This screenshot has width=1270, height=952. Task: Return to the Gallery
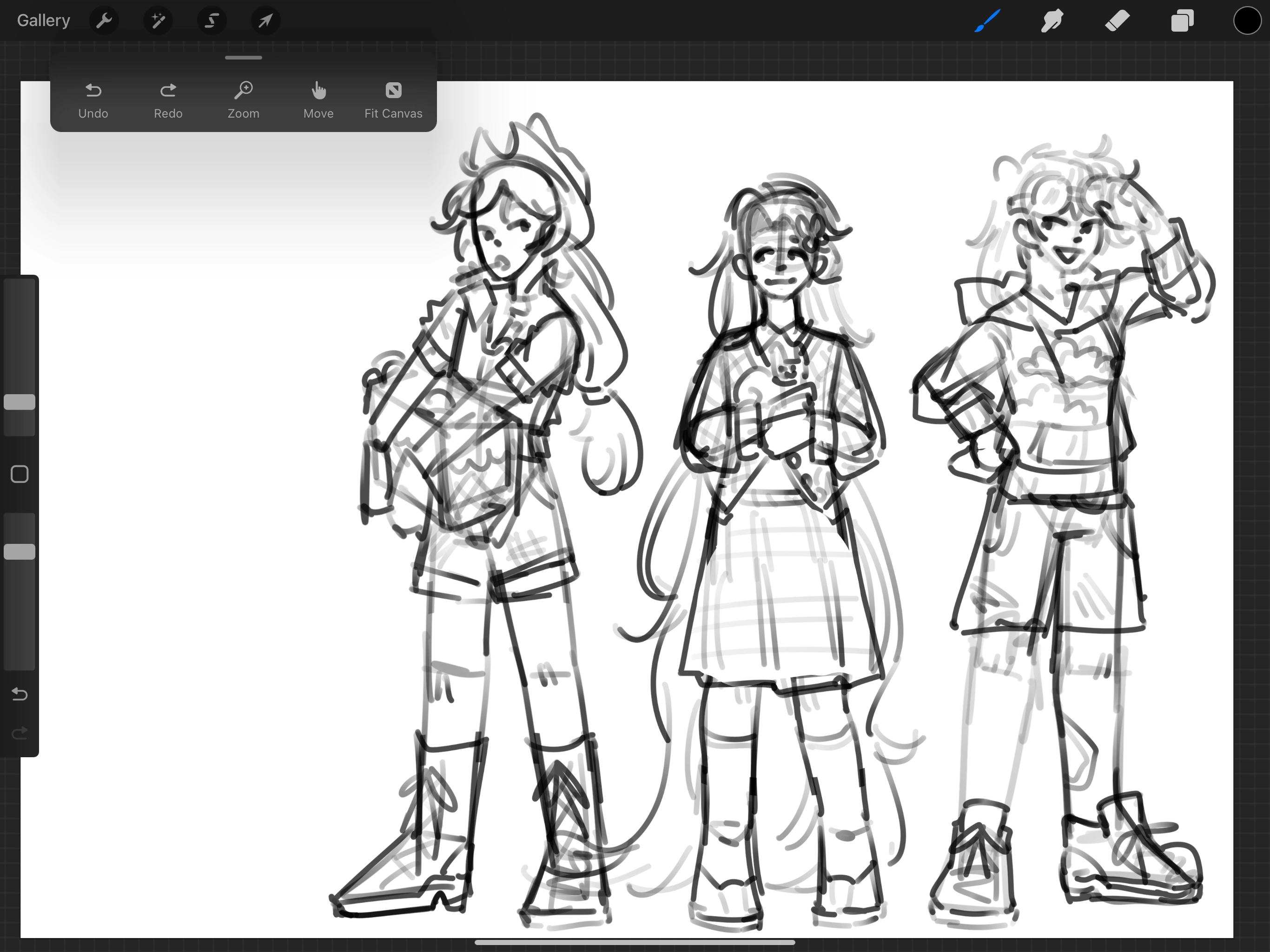(x=44, y=20)
